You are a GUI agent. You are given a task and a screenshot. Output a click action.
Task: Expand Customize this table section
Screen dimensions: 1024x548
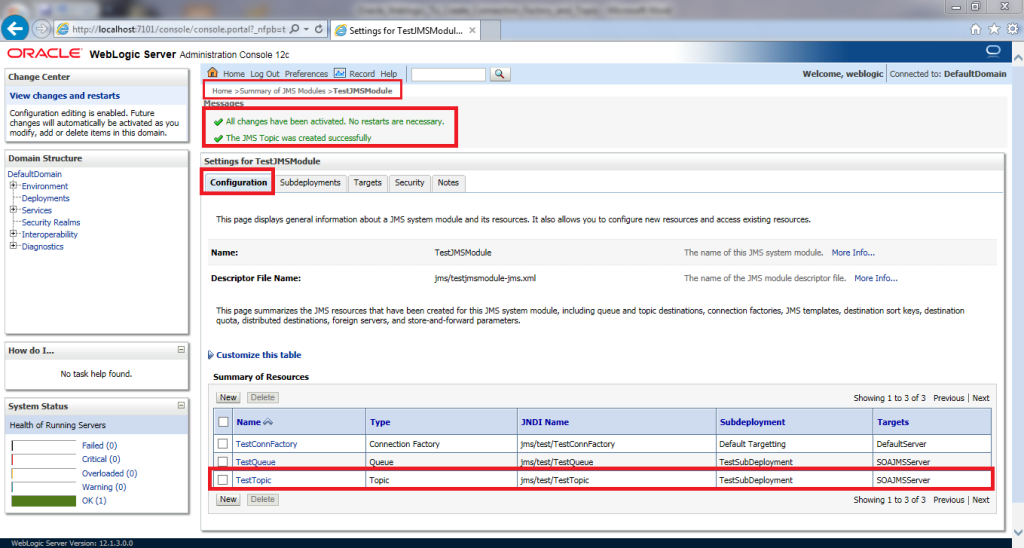pos(258,355)
